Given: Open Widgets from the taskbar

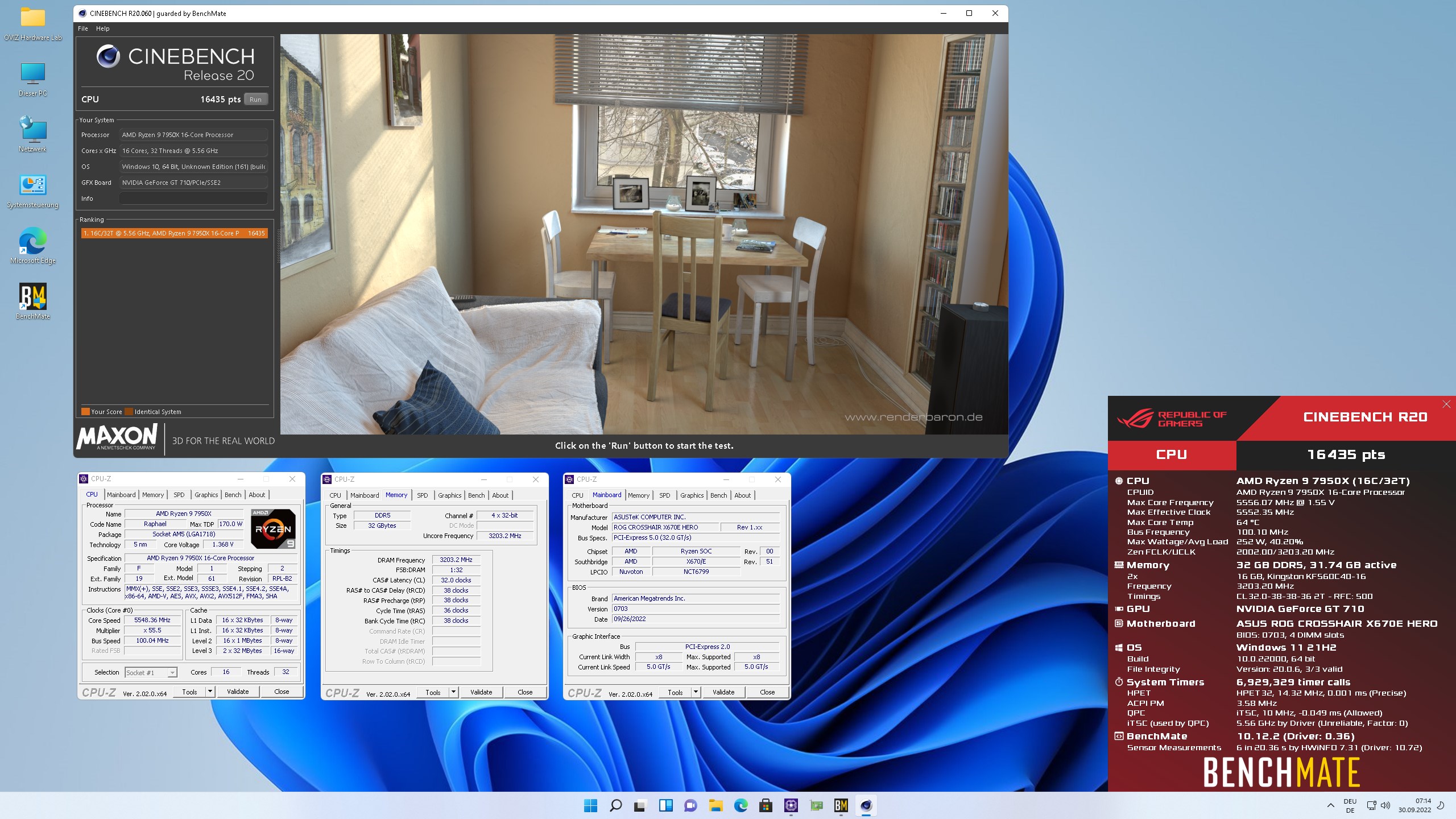Looking at the screenshot, I should pyautogui.click(x=665, y=805).
